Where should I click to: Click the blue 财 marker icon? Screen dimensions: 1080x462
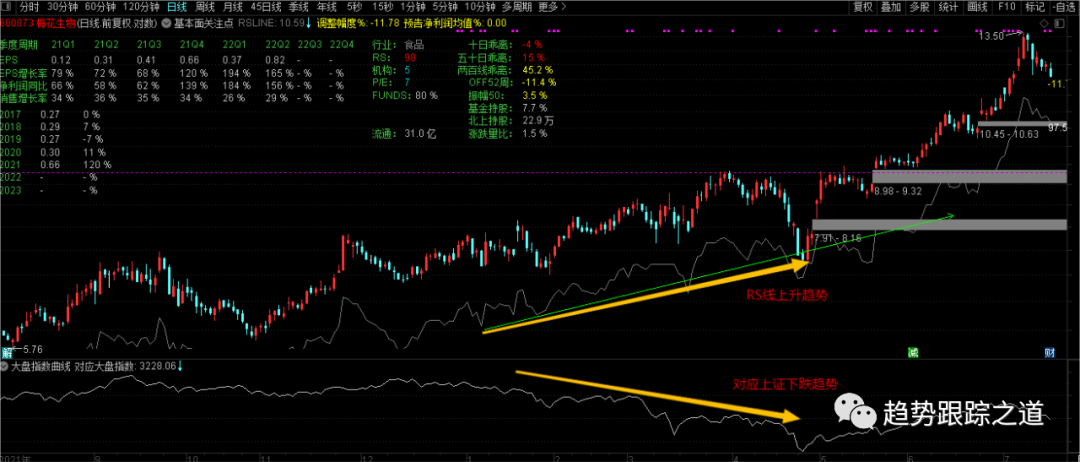tap(1050, 352)
